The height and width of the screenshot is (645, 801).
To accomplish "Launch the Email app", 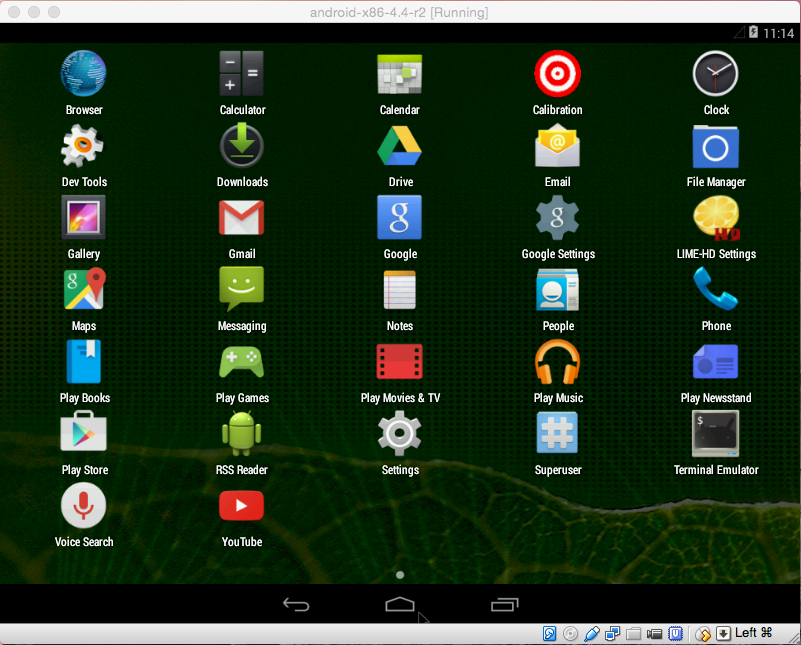I will pyautogui.click(x=557, y=146).
